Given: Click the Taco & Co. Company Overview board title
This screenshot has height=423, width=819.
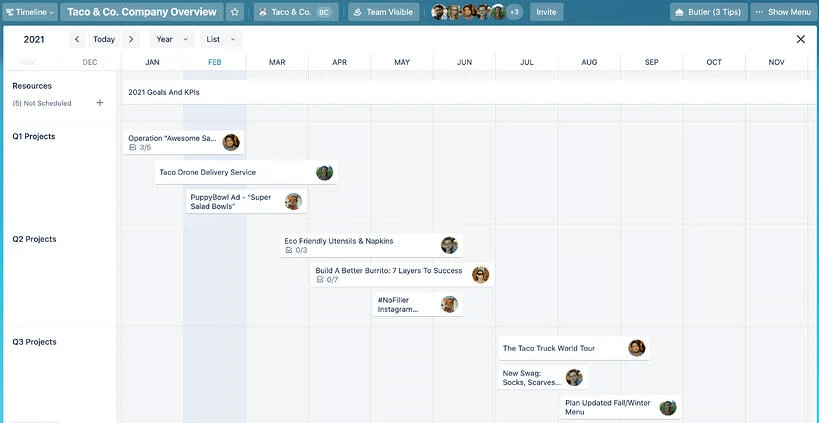Looking at the screenshot, I should [142, 12].
